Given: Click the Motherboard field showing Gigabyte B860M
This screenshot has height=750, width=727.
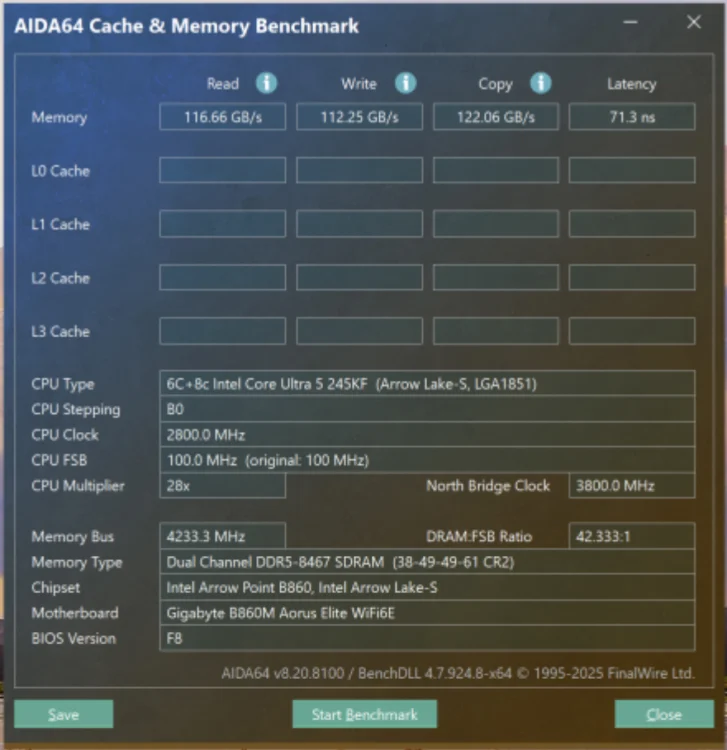Looking at the screenshot, I should click(x=428, y=613).
